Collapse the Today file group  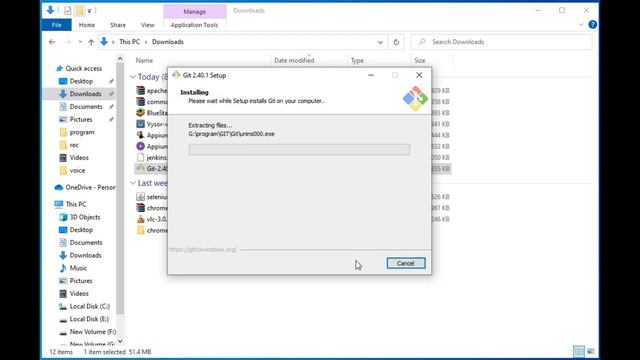[x=133, y=77]
